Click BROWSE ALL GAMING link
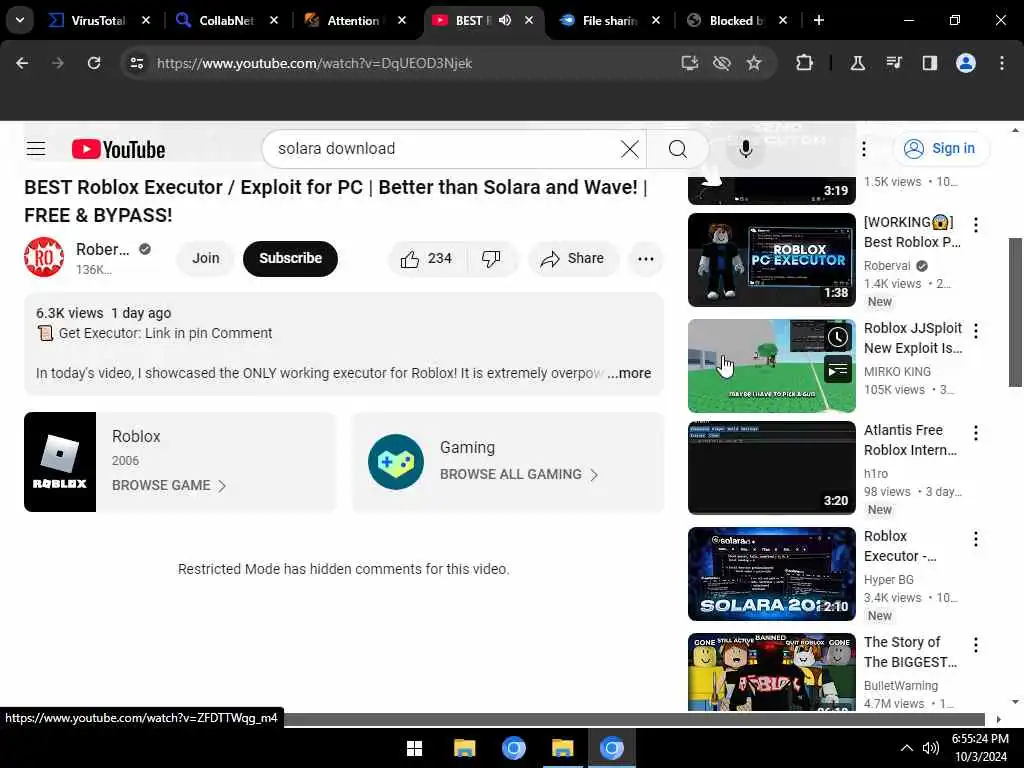Image resolution: width=1024 pixels, height=768 pixels. (x=519, y=474)
